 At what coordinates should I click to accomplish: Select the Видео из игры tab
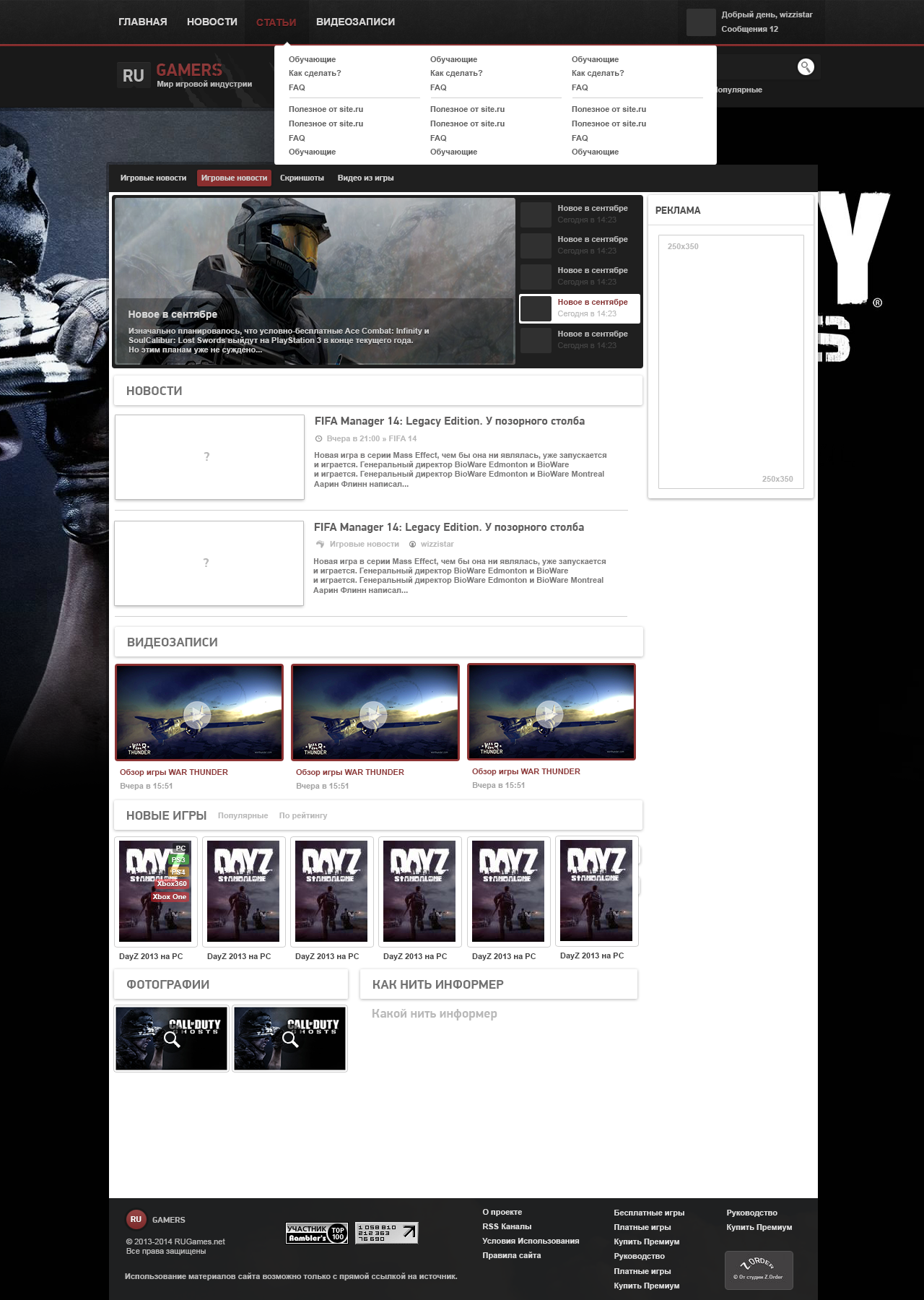pyautogui.click(x=365, y=178)
